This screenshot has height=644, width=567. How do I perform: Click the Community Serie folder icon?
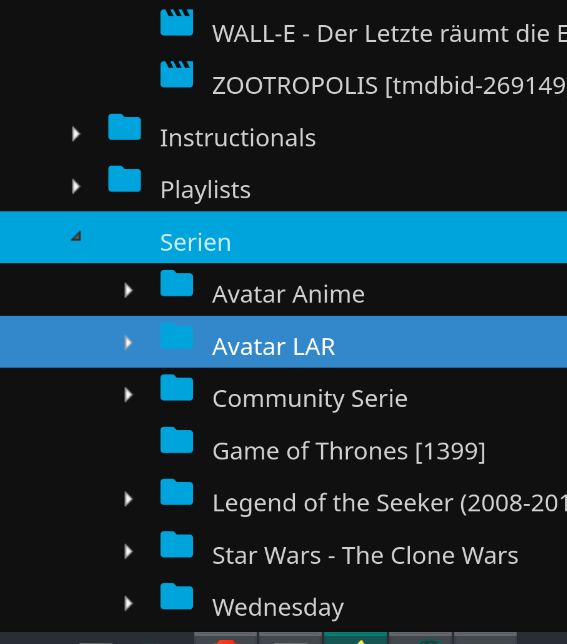click(177, 387)
